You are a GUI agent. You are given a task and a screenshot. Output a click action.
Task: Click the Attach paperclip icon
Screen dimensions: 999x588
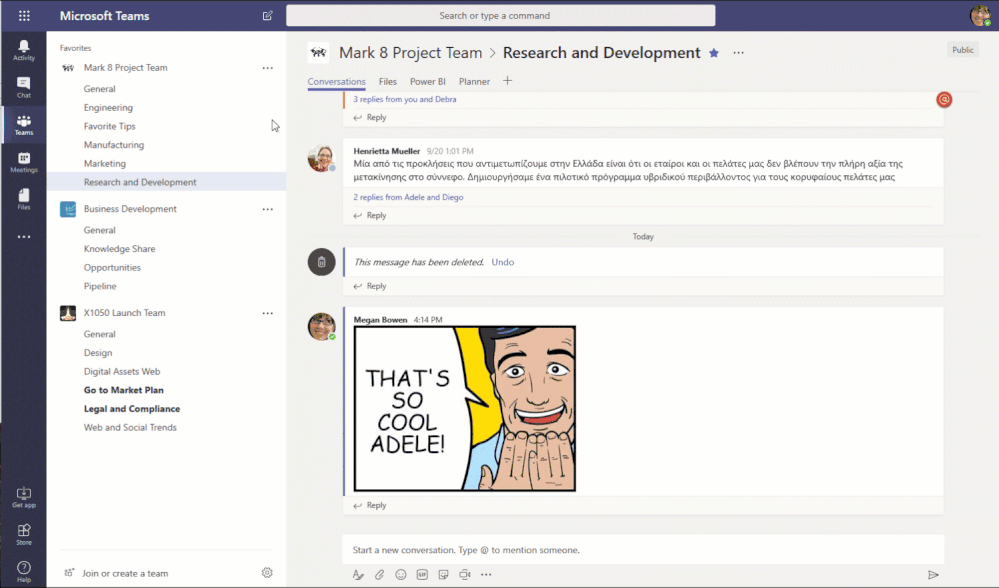(x=380, y=575)
